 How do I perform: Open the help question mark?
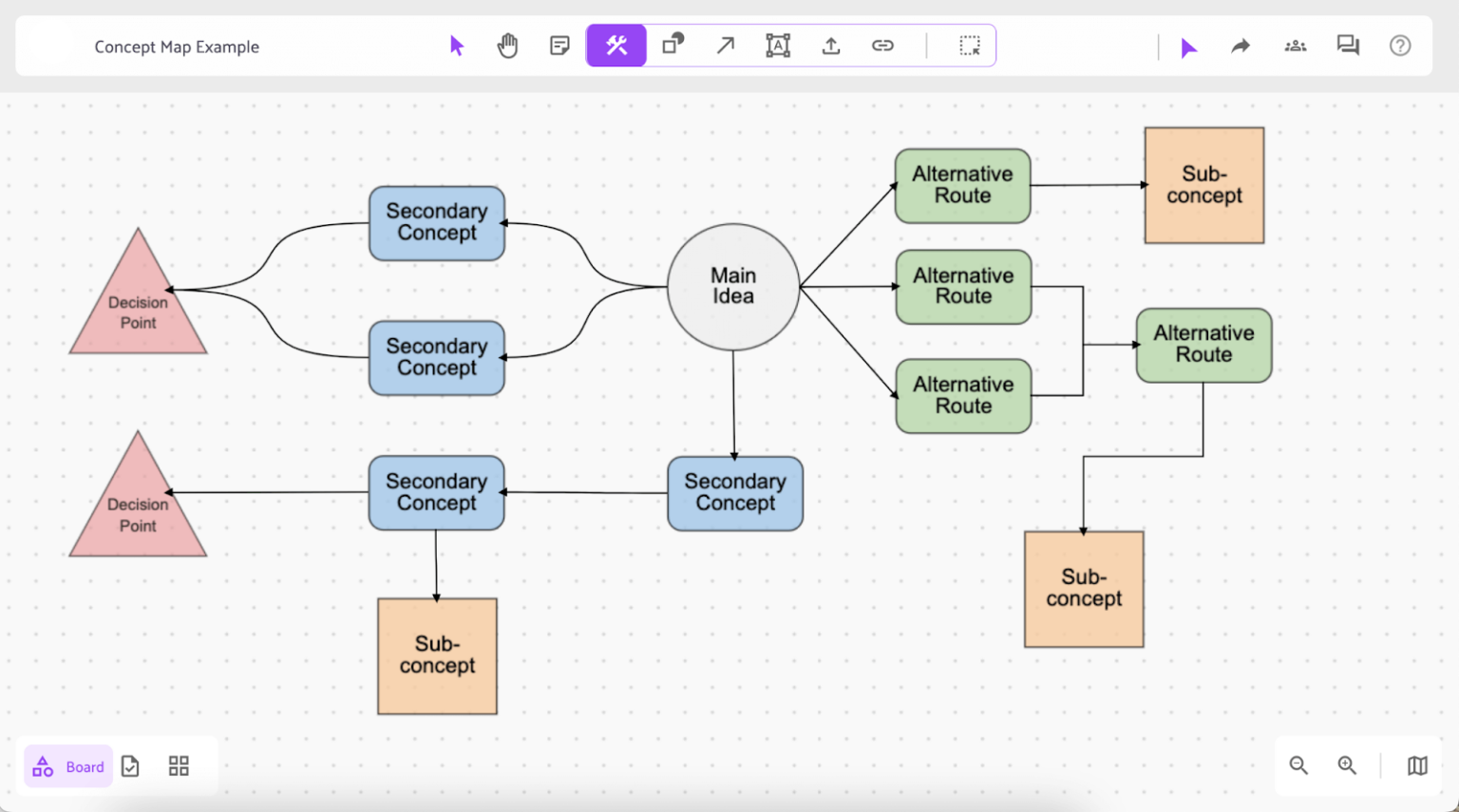[1400, 46]
